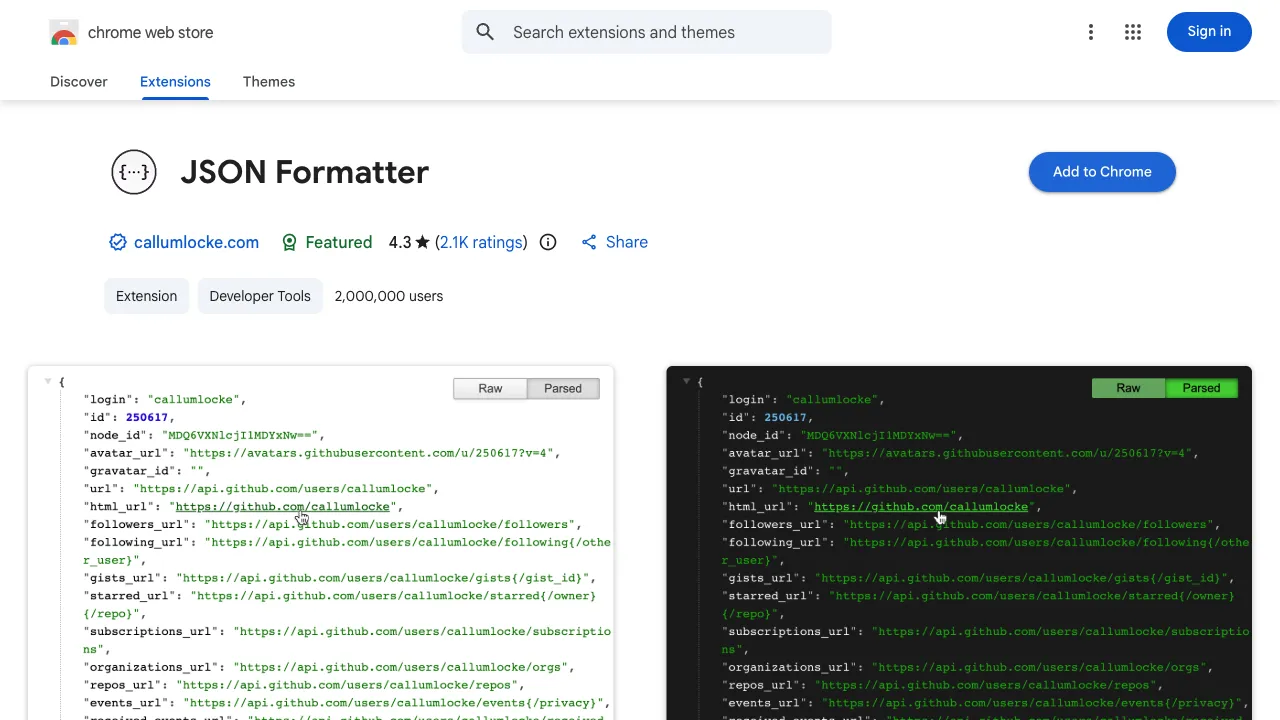Click Parsed toggle in light screenshot
This screenshot has width=1280, height=720.
click(x=563, y=388)
